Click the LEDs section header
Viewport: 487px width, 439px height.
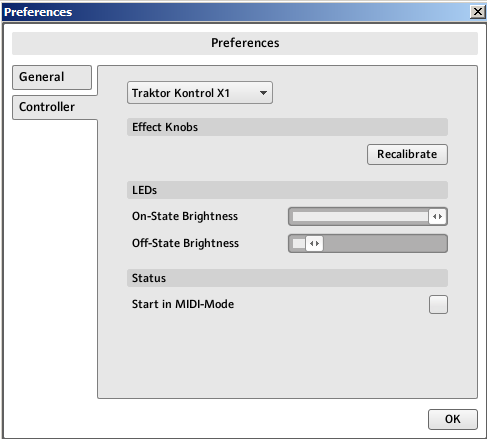click(287, 190)
